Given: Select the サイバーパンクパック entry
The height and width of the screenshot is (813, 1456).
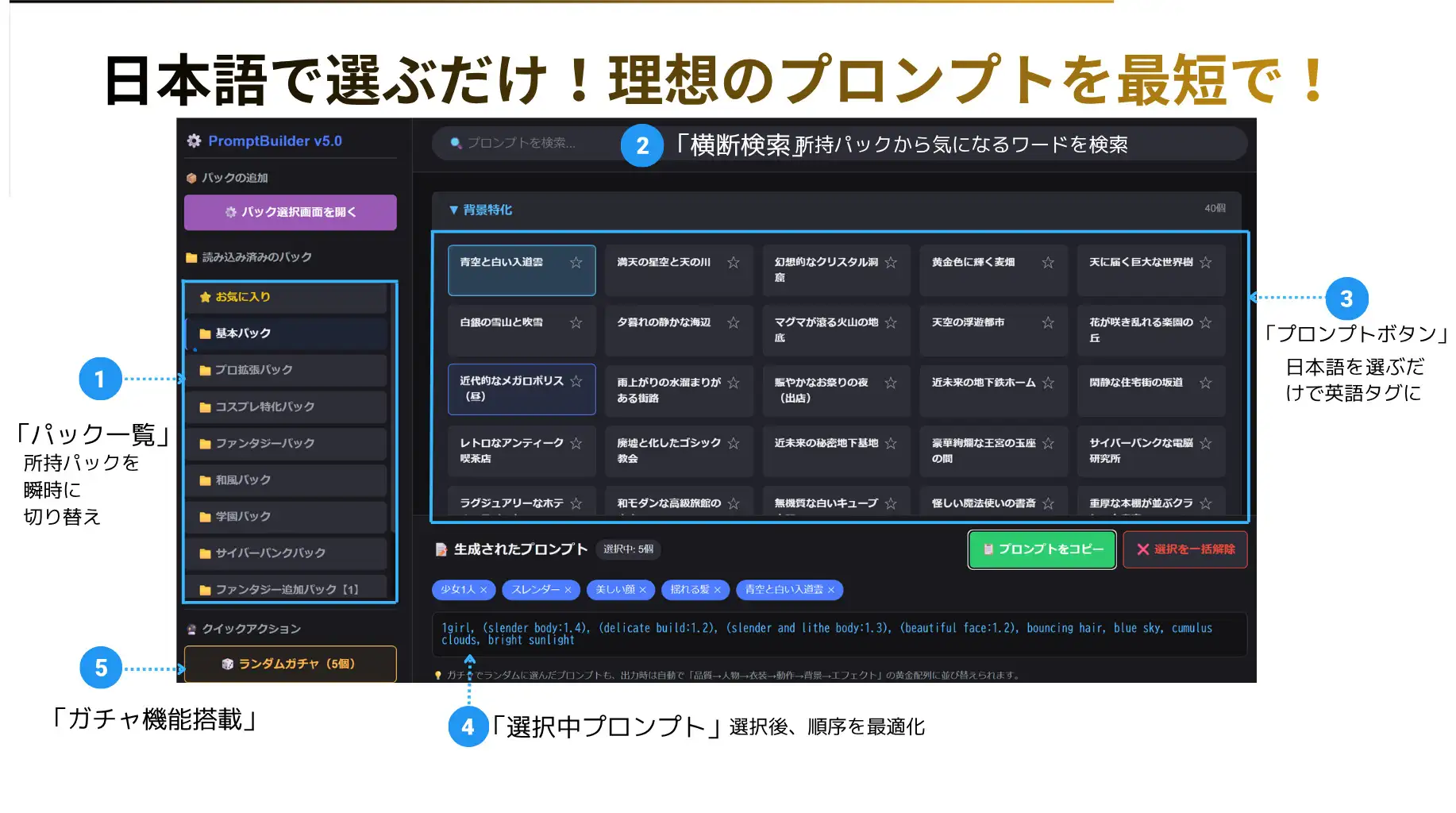Looking at the screenshot, I should (x=287, y=553).
